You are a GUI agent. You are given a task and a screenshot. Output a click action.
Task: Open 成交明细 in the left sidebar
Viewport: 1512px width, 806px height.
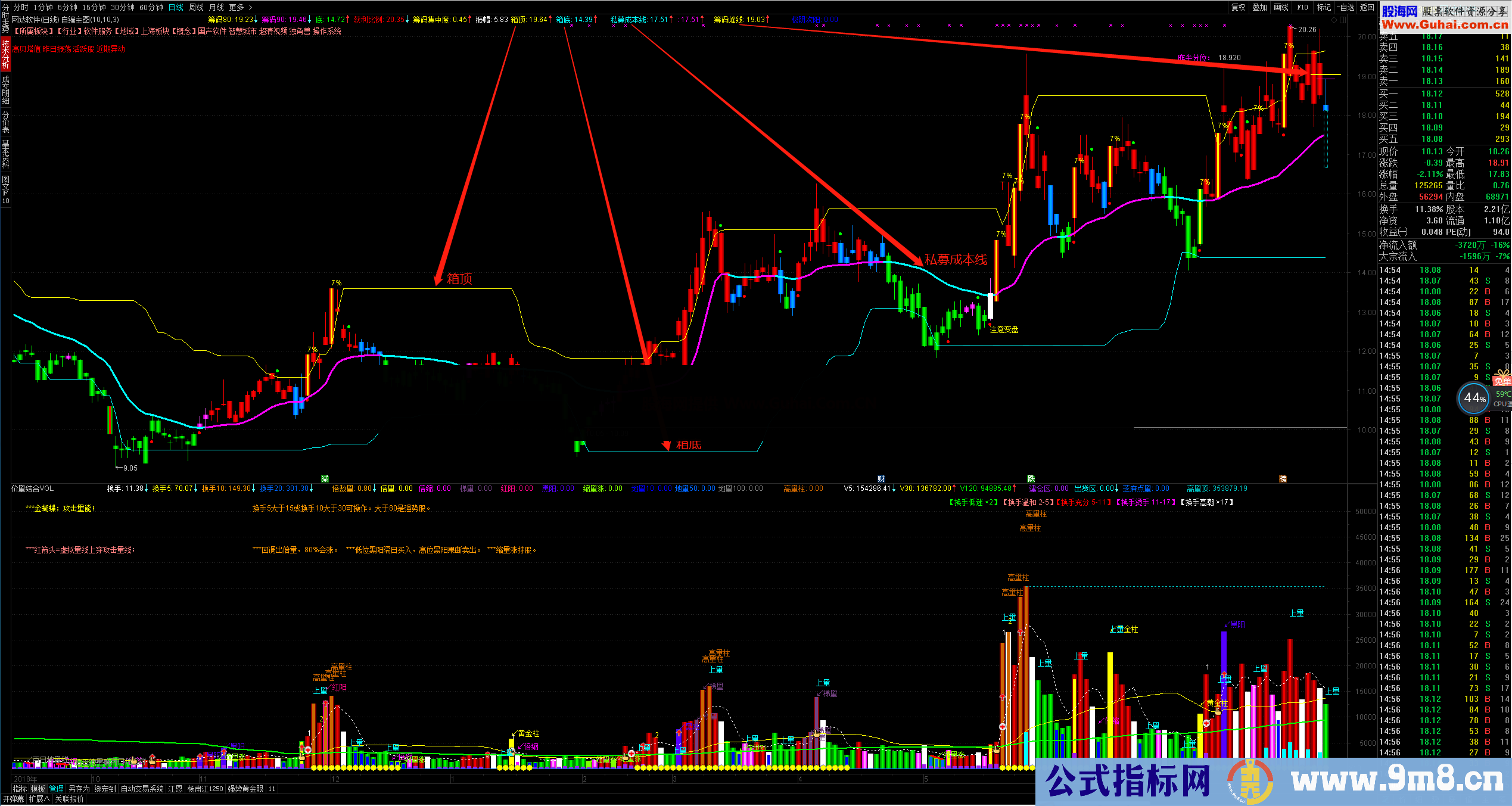[x=5, y=89]
